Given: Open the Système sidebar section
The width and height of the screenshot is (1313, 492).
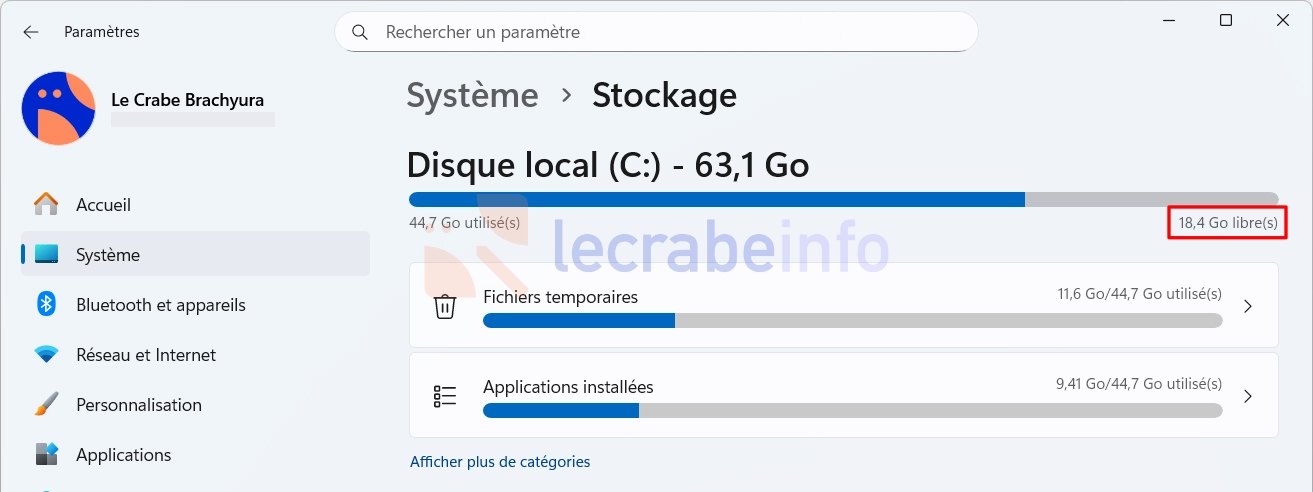Looking at the screenshot, I should click(108, 255).
